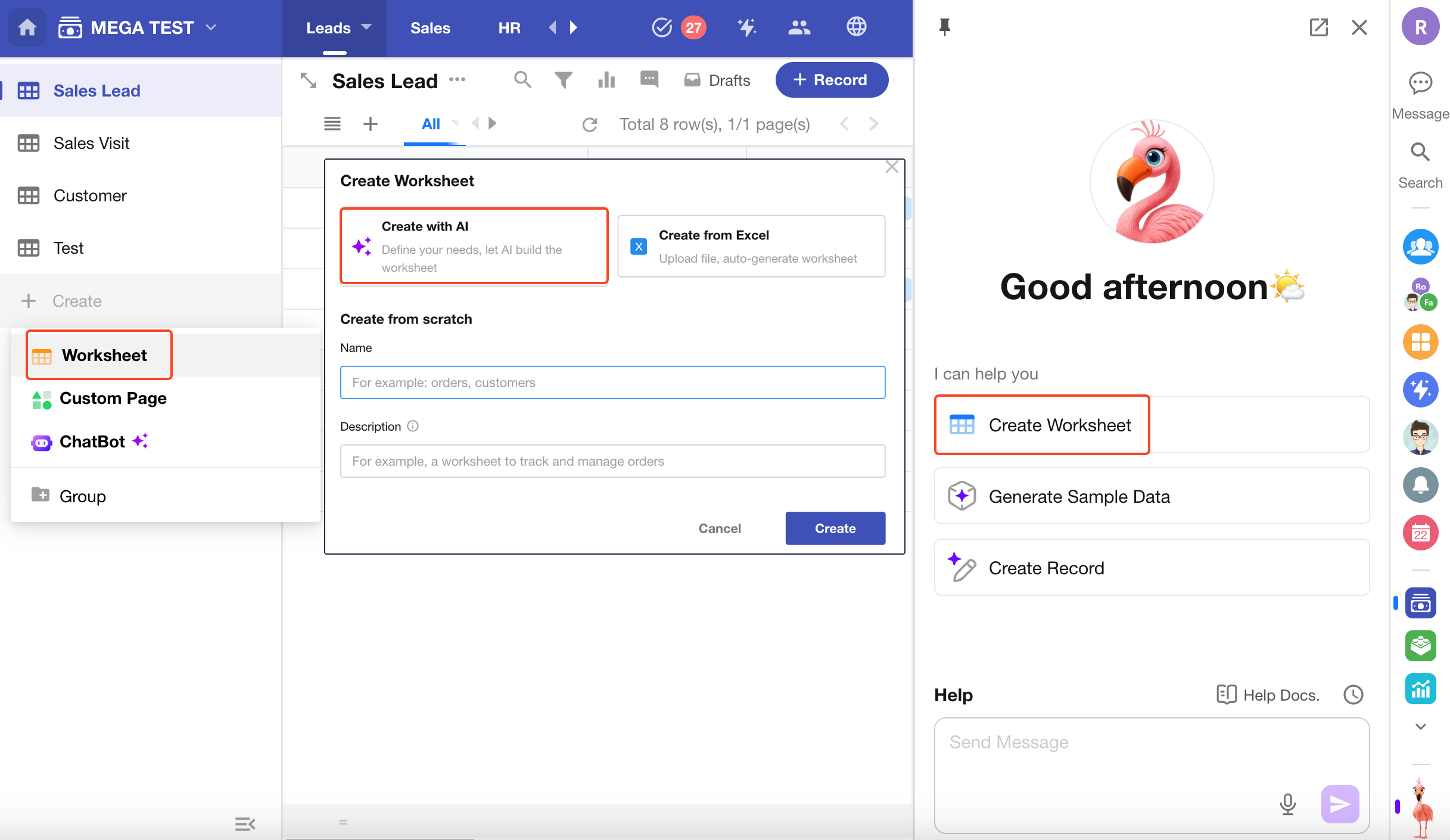Switch to the Sales tab
Viewport: 1450px width, 840px height.
[430, 28]
